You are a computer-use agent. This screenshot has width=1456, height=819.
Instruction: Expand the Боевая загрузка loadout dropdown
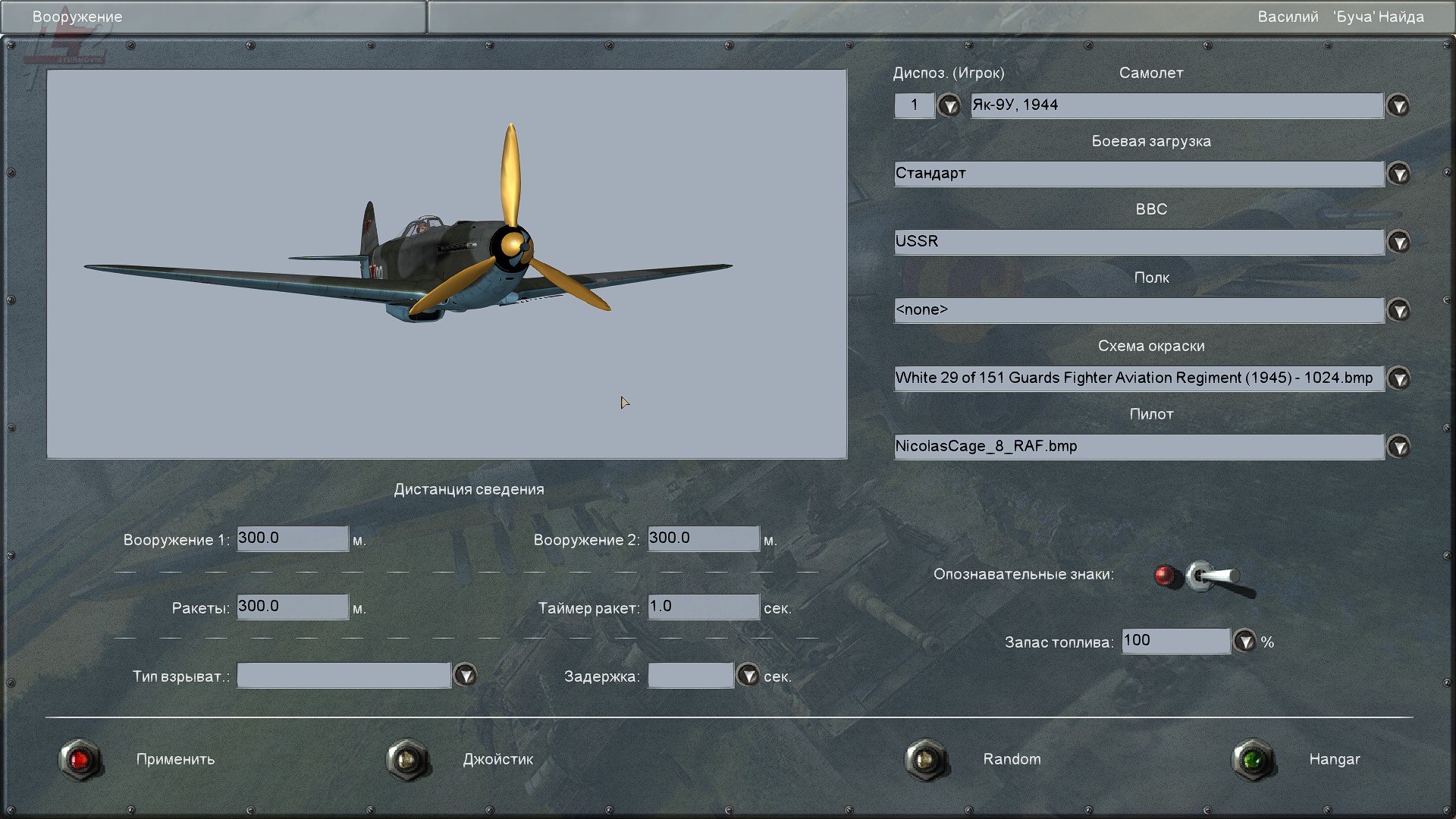[x=1398, y=174]
